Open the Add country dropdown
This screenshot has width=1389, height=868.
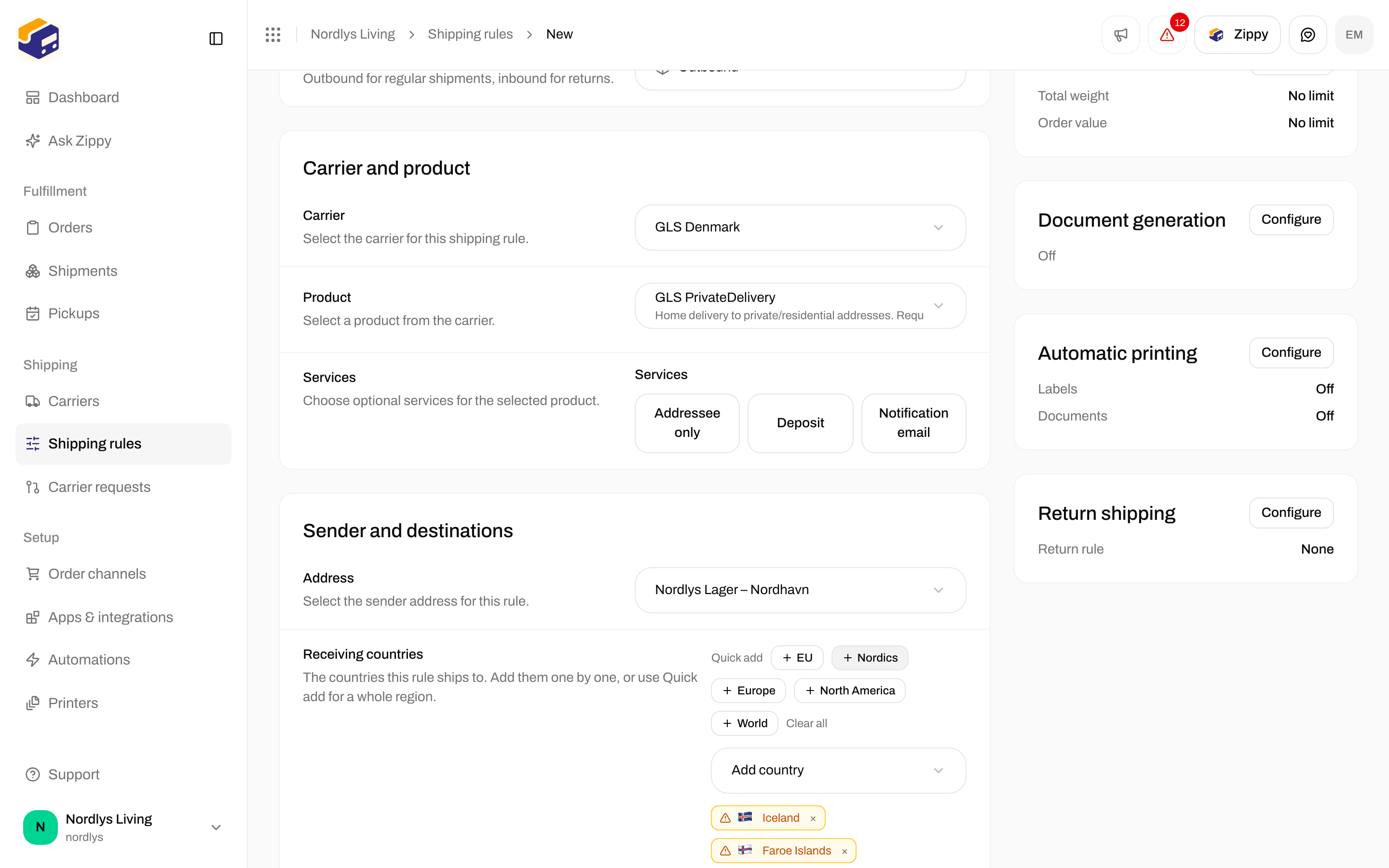pyautogui.click(x=838, y=771)
